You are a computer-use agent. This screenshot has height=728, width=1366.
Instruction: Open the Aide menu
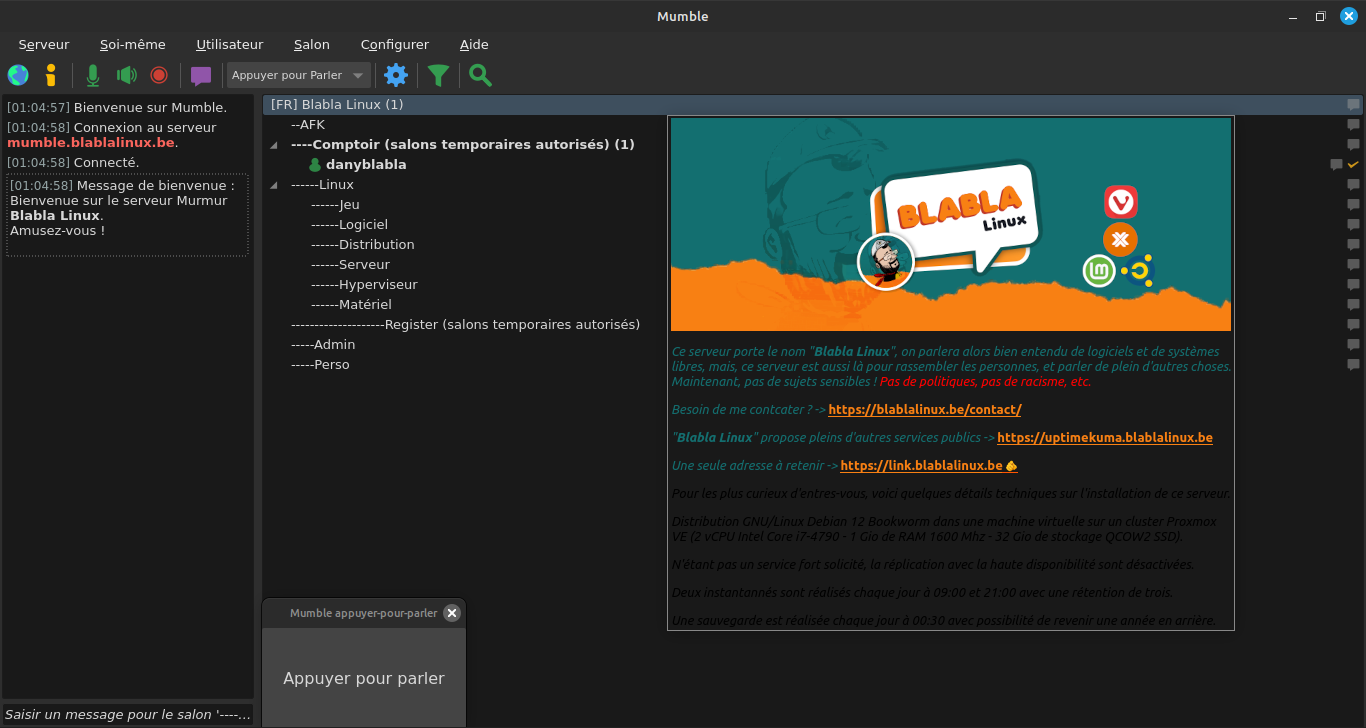click(x=474, y=44)
